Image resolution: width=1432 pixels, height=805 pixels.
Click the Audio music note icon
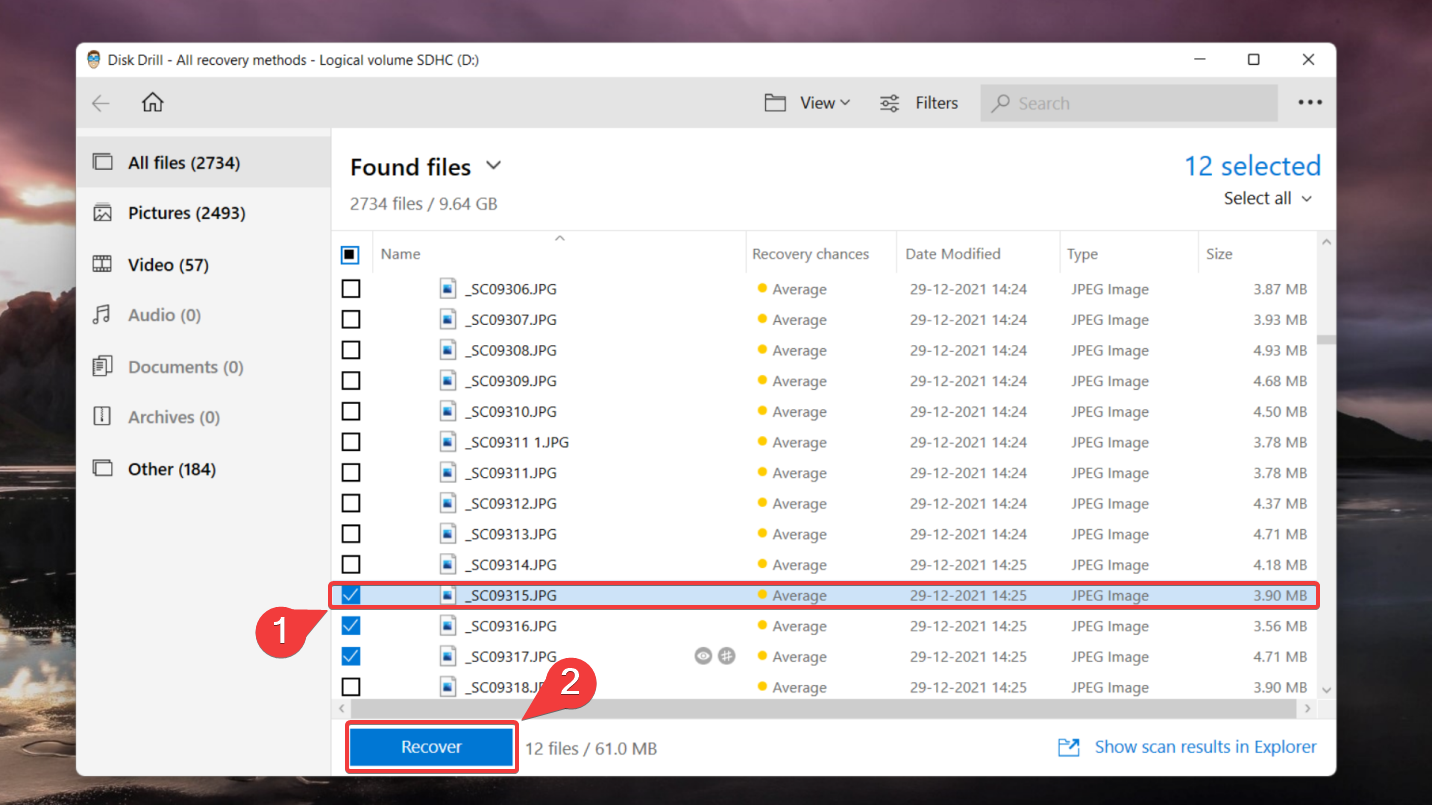(102, 315)
